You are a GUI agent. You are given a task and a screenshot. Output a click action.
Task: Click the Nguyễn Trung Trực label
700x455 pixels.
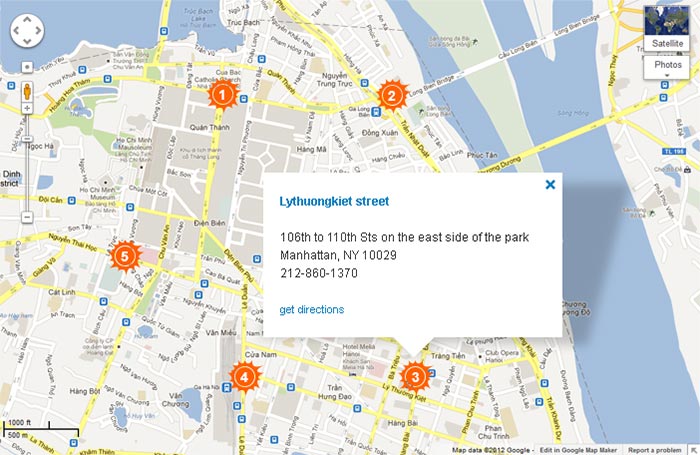(334, 80)
